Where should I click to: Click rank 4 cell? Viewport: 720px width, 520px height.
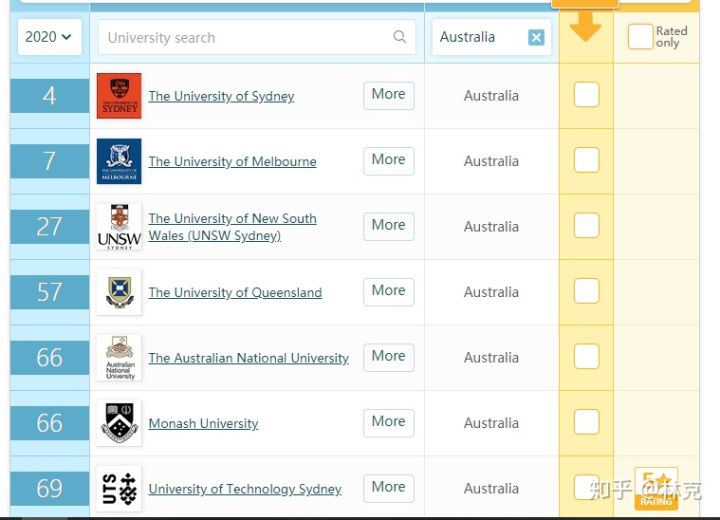click(50, 96)
